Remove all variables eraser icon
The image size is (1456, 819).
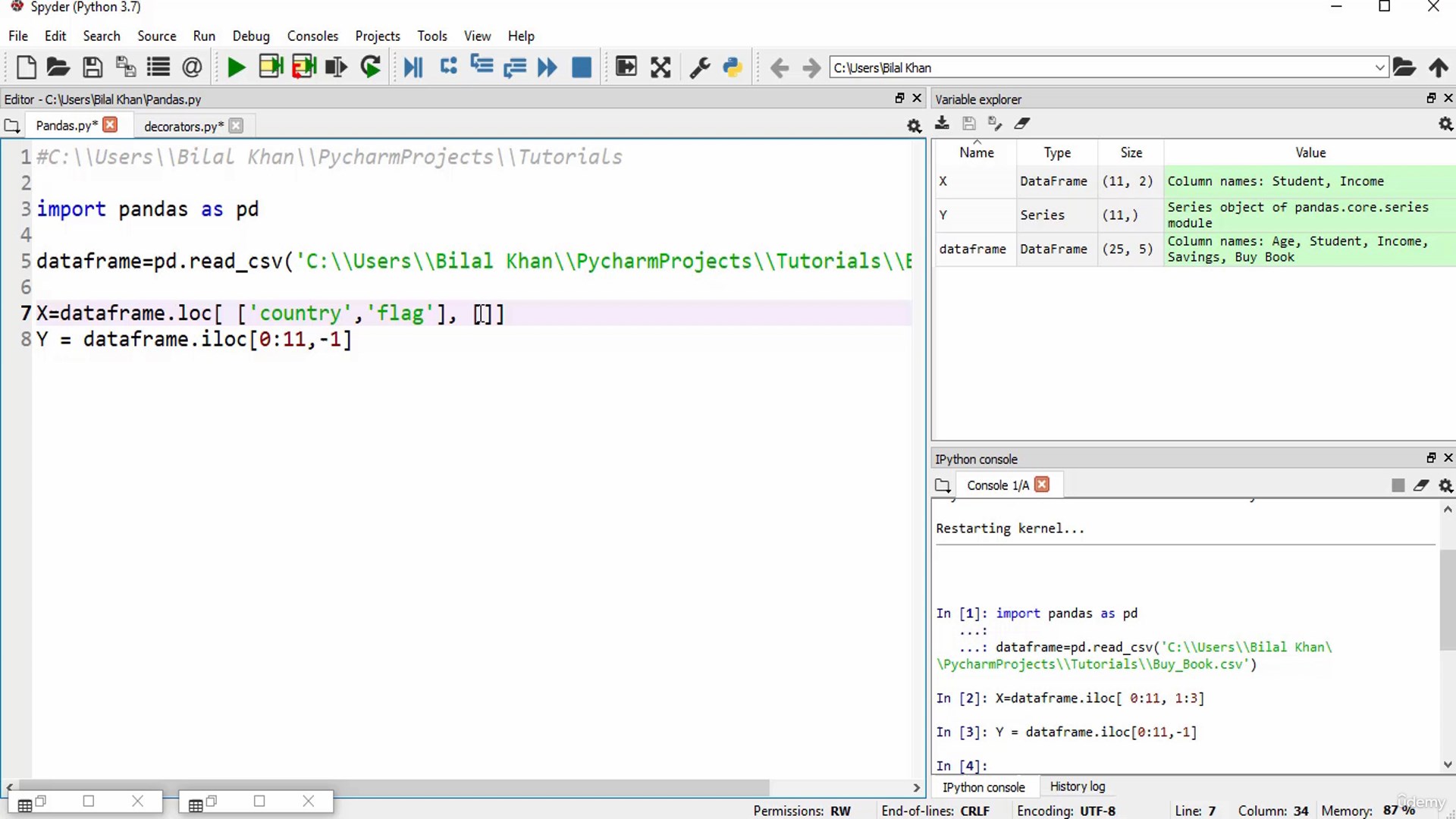point(1022,123)
